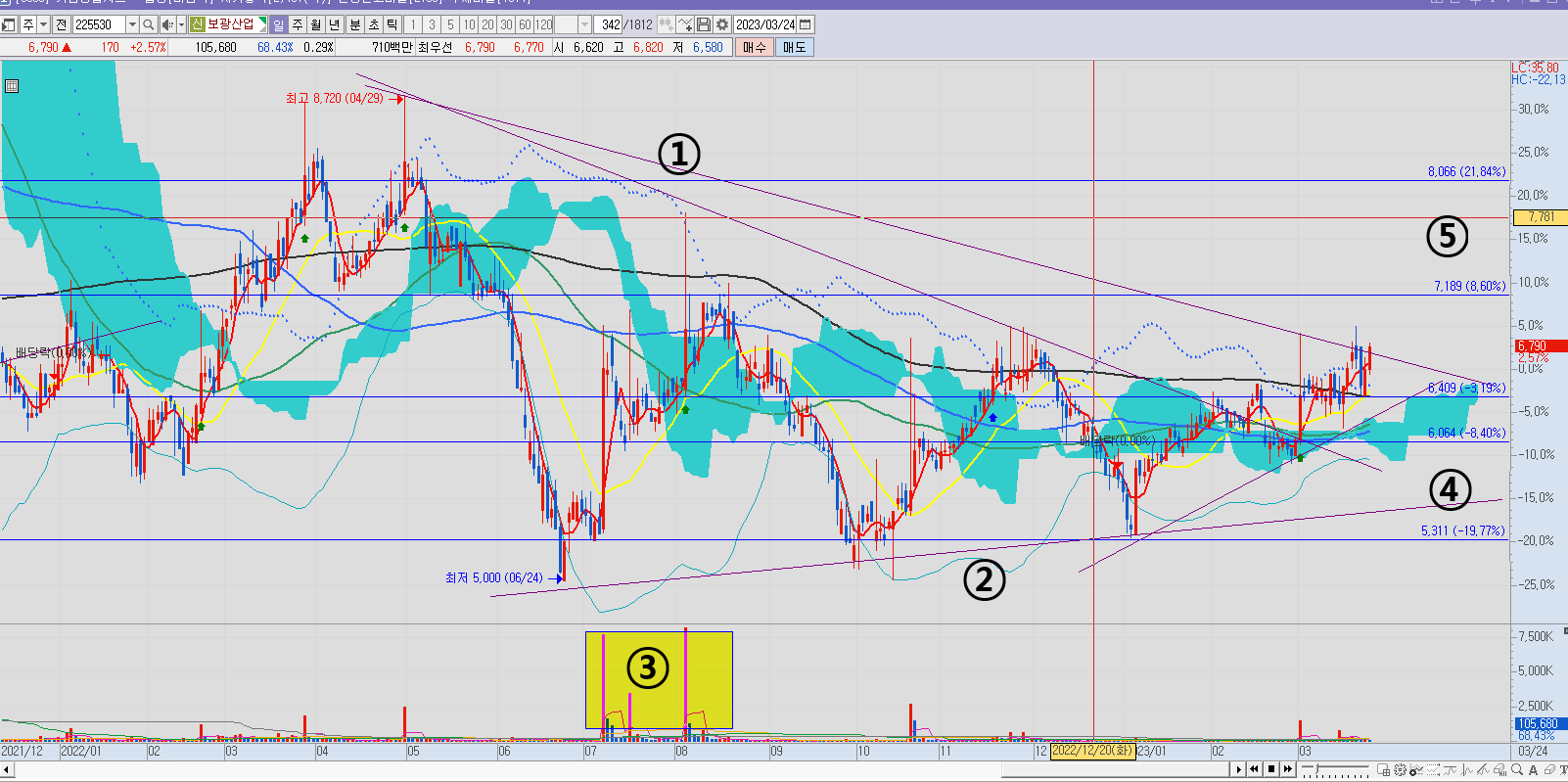Viewport: 1568px width, 782px height.
Task: Select the 30 interval button
Action: (x=506, y=24)
